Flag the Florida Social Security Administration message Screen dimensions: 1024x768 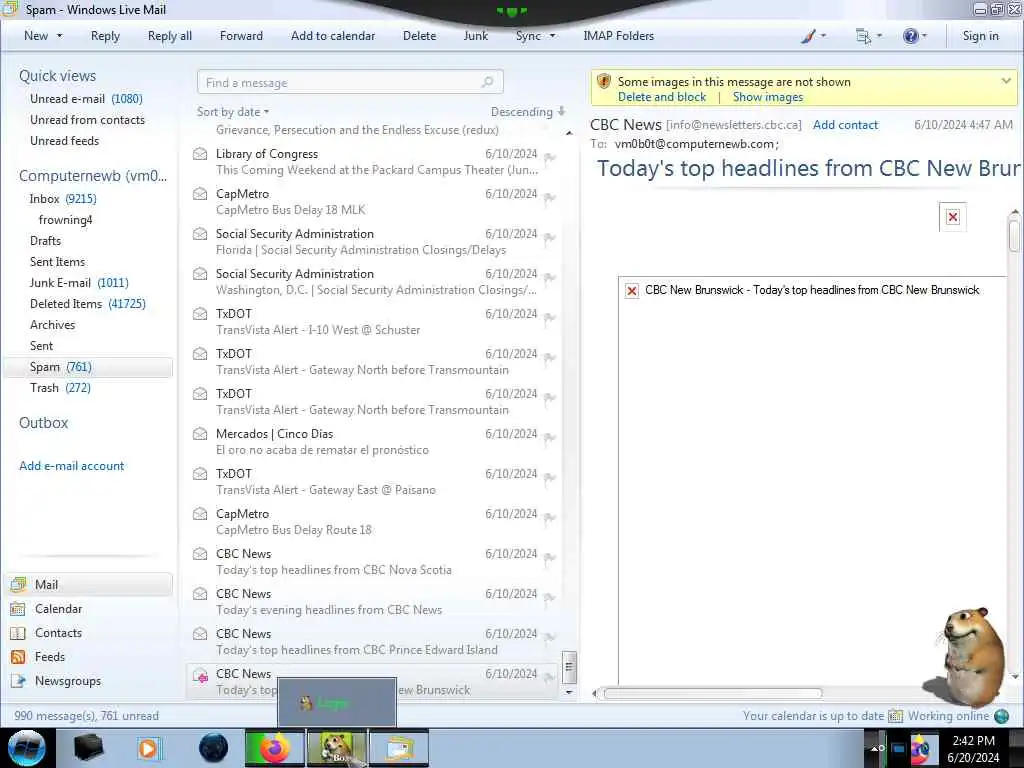coord(550,238)
